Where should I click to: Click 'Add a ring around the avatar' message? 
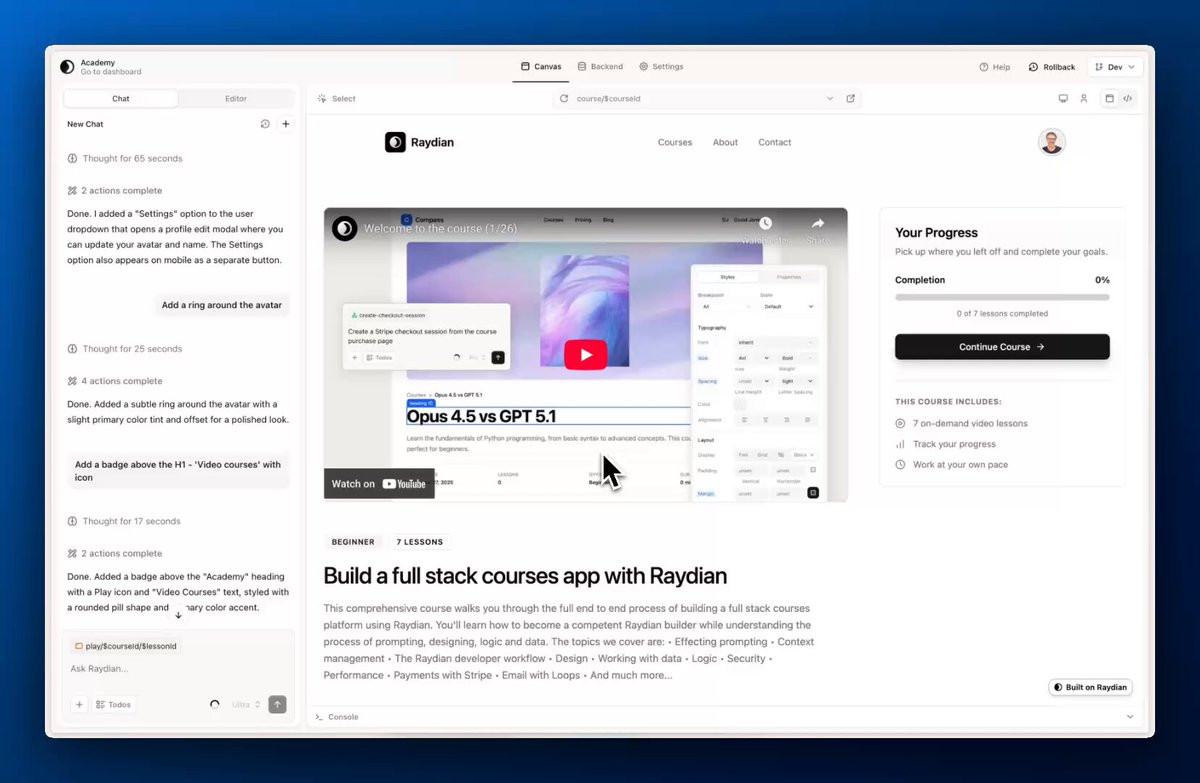tap(222, 305)
